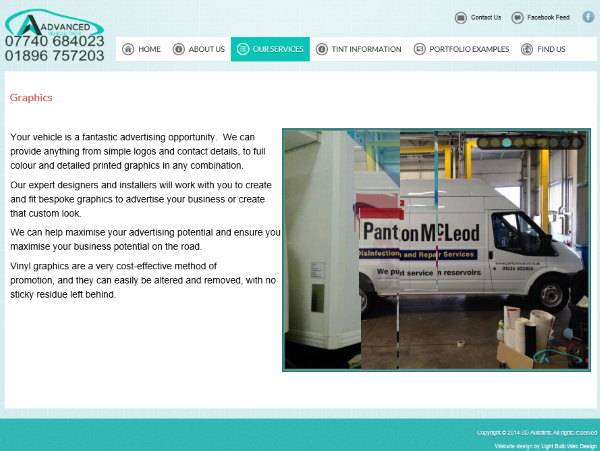Click the Contact Us text link
The width and height of the screenshot is (600, 451).
click(x=486, y=17)
